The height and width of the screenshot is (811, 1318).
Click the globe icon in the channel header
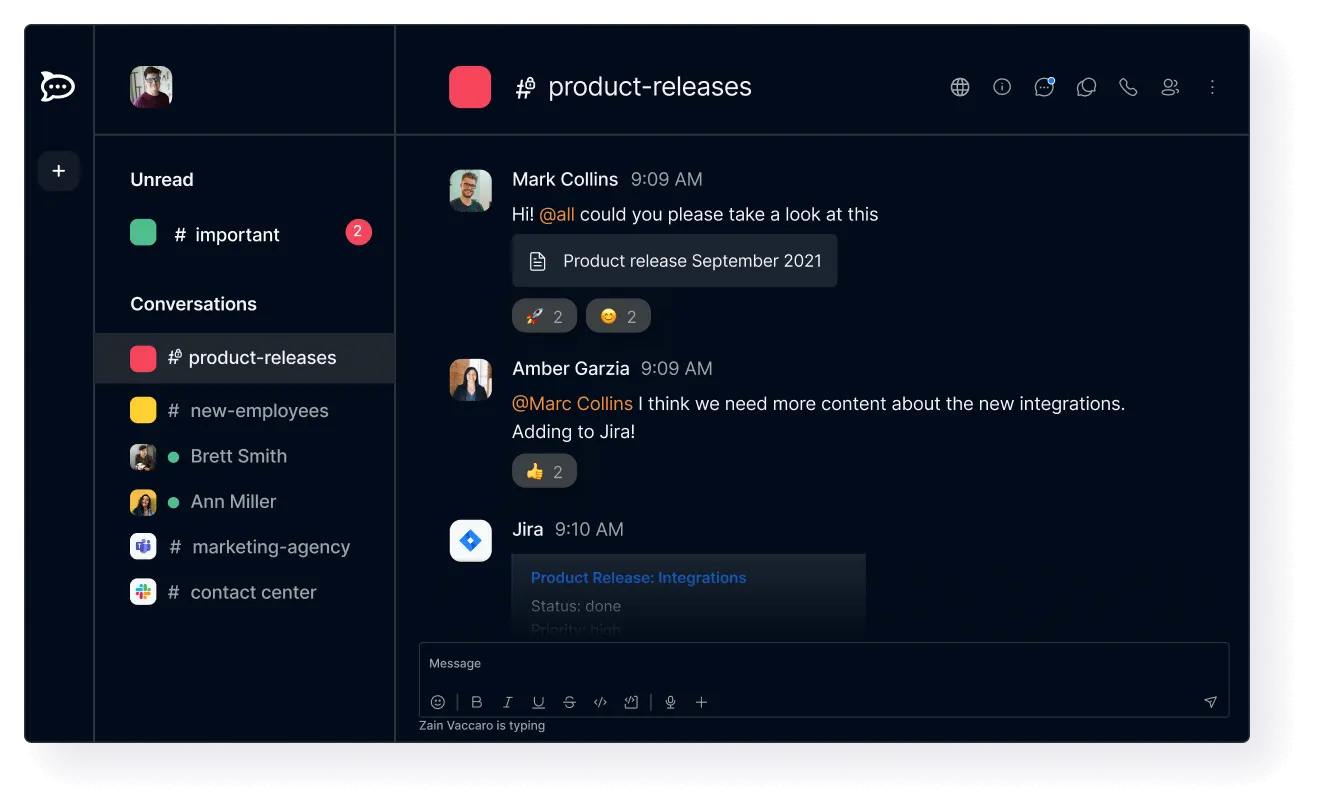coord(960,87)
